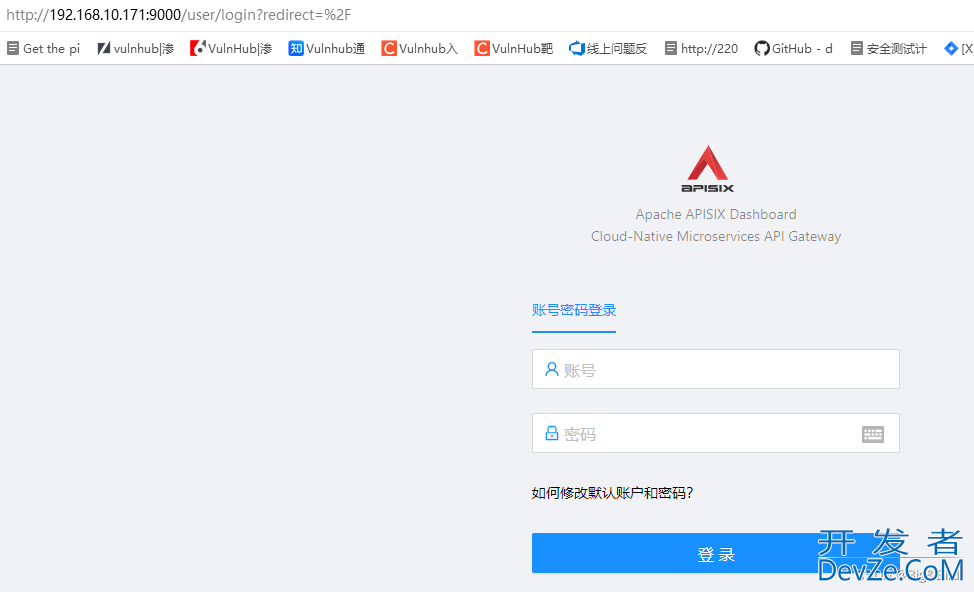Click the 密码 password input field
The height and width of the screenshot is (592, 974).
coord(716,433)
